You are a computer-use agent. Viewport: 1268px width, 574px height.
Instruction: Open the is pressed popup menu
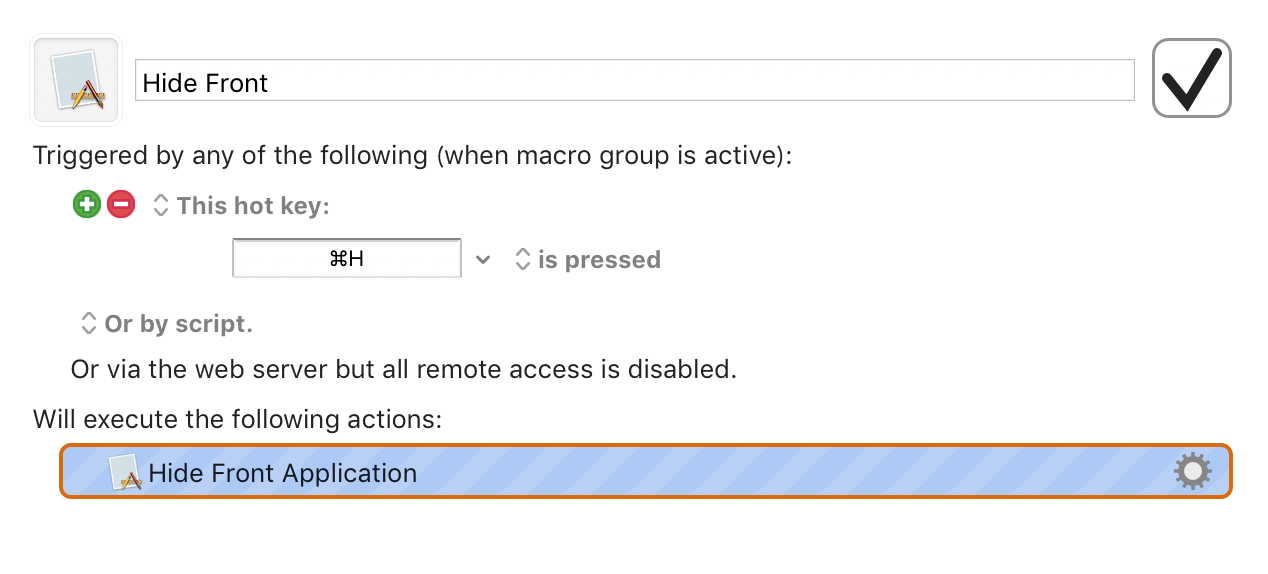587,260
